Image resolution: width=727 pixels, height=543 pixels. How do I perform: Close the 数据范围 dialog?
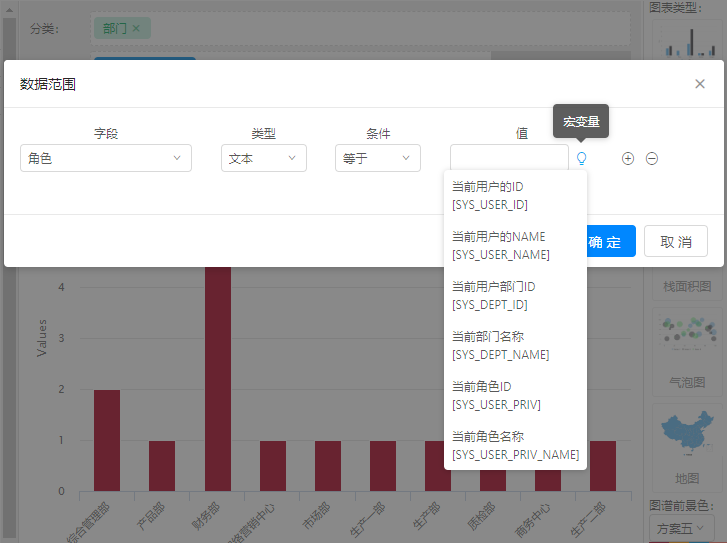(x=700, y=84)
